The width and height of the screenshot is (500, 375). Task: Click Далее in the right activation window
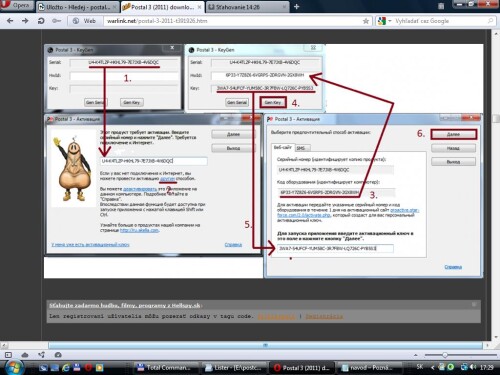453,134
